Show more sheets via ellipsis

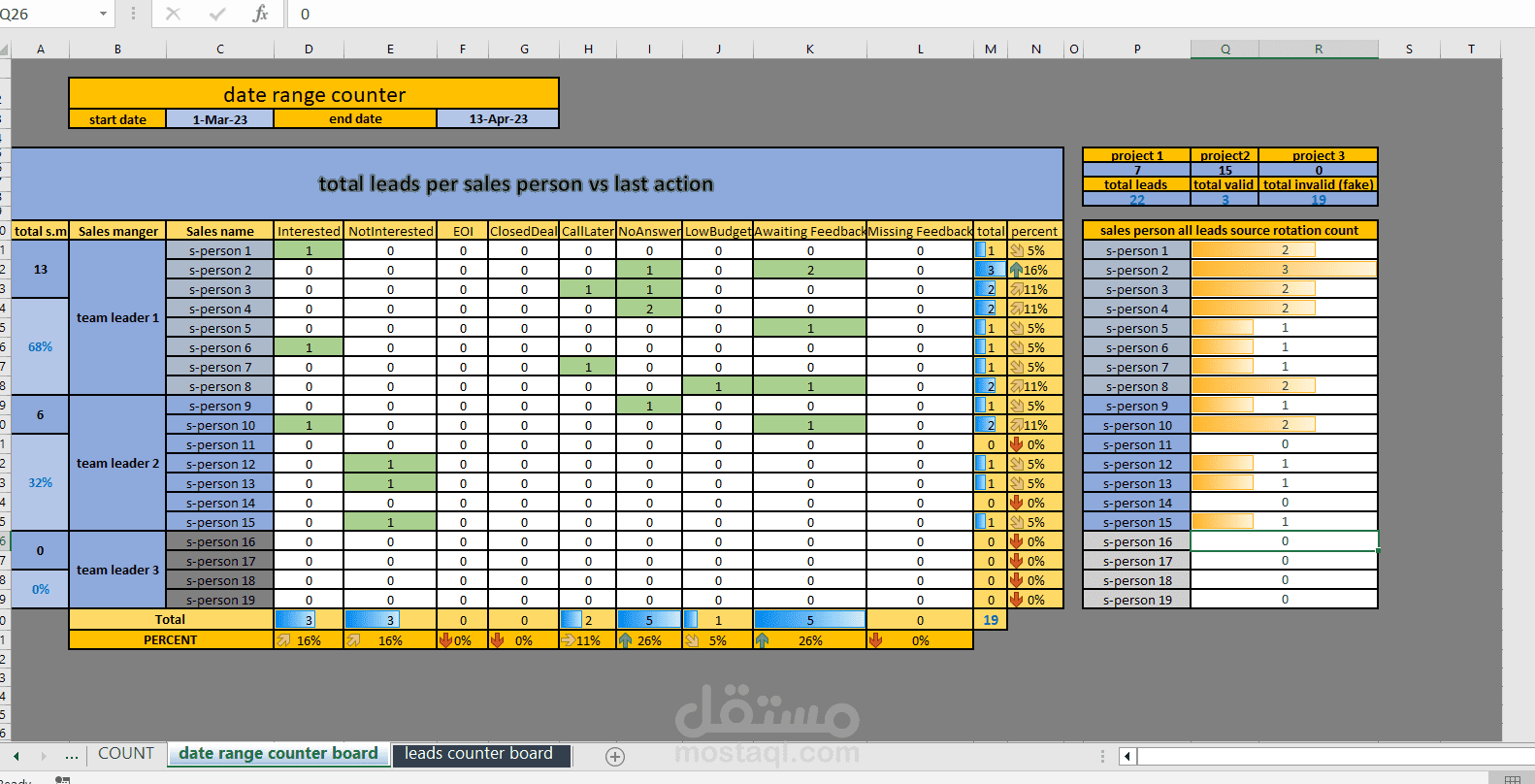pos(72,755)
